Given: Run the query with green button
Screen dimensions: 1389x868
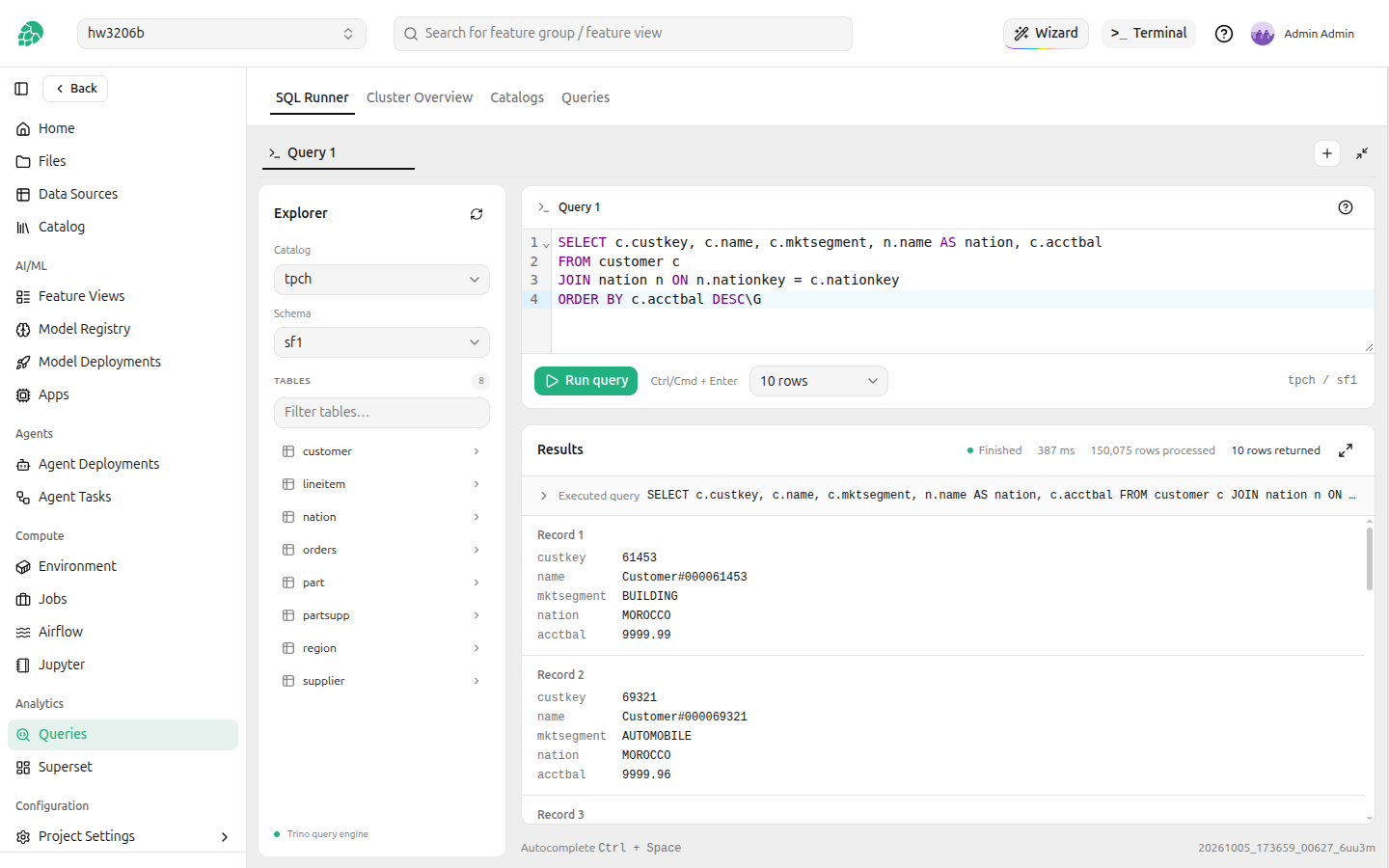Looking at the screenshot, I should (586, 381).
